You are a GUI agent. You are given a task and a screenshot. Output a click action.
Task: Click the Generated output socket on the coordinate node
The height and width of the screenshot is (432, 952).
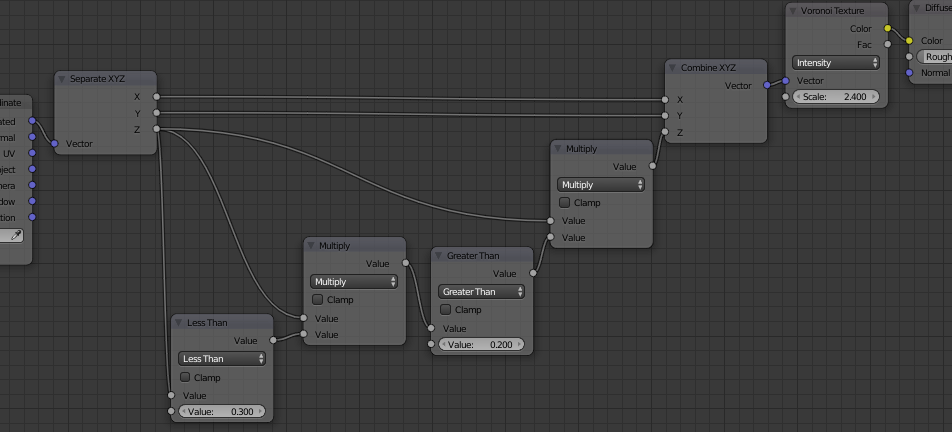[x=32, y=121]
